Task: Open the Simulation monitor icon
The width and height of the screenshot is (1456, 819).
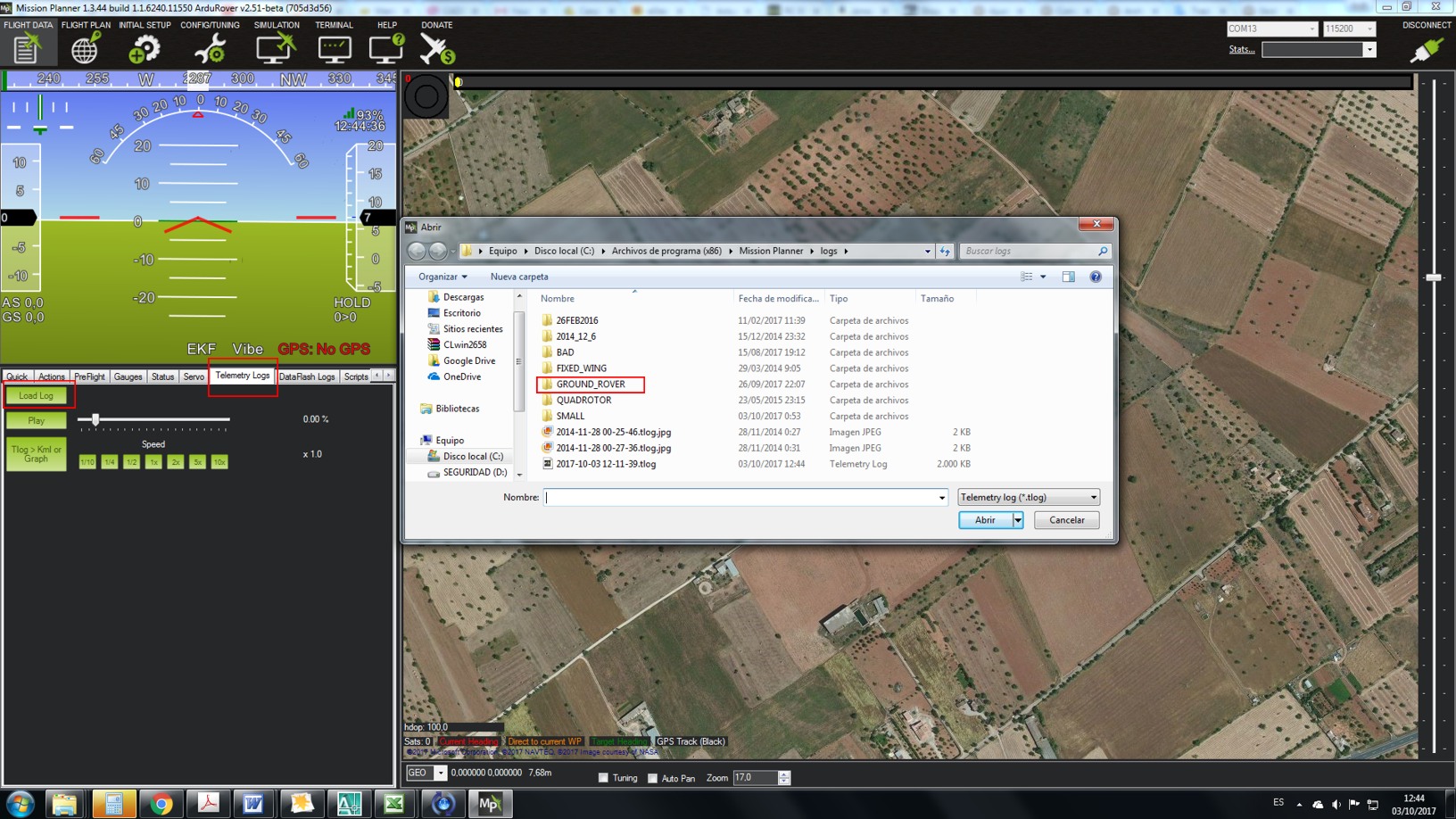Action: click(275, 49)
